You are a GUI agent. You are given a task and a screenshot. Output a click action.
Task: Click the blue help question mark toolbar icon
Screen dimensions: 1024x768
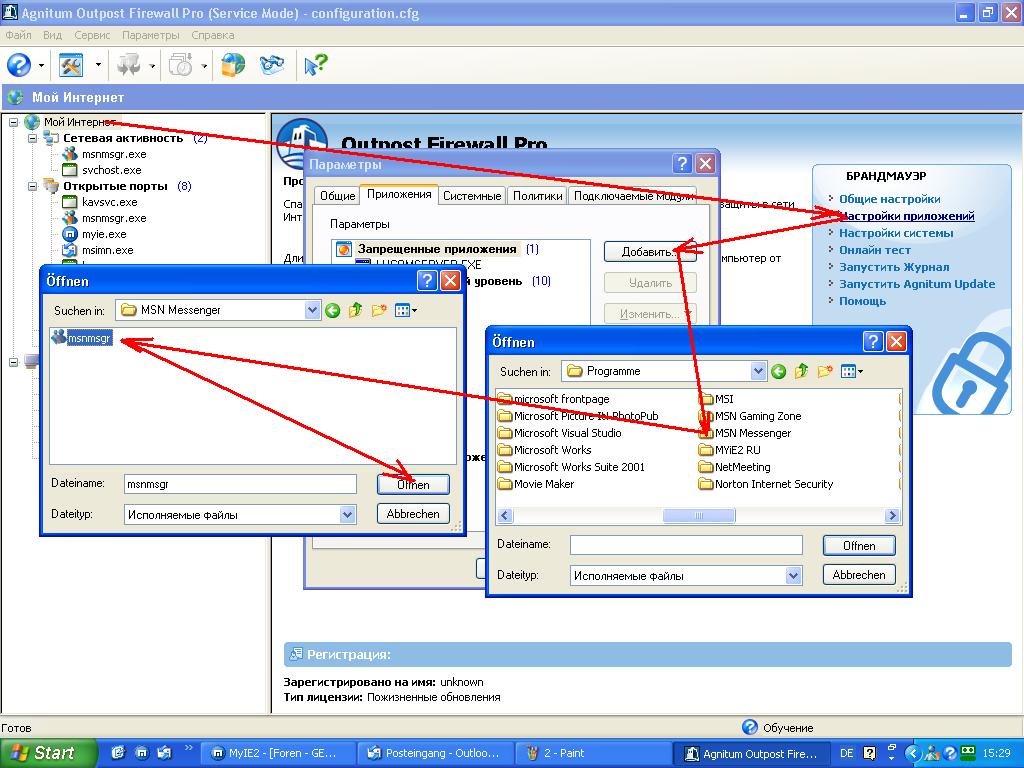coord(19,65)
